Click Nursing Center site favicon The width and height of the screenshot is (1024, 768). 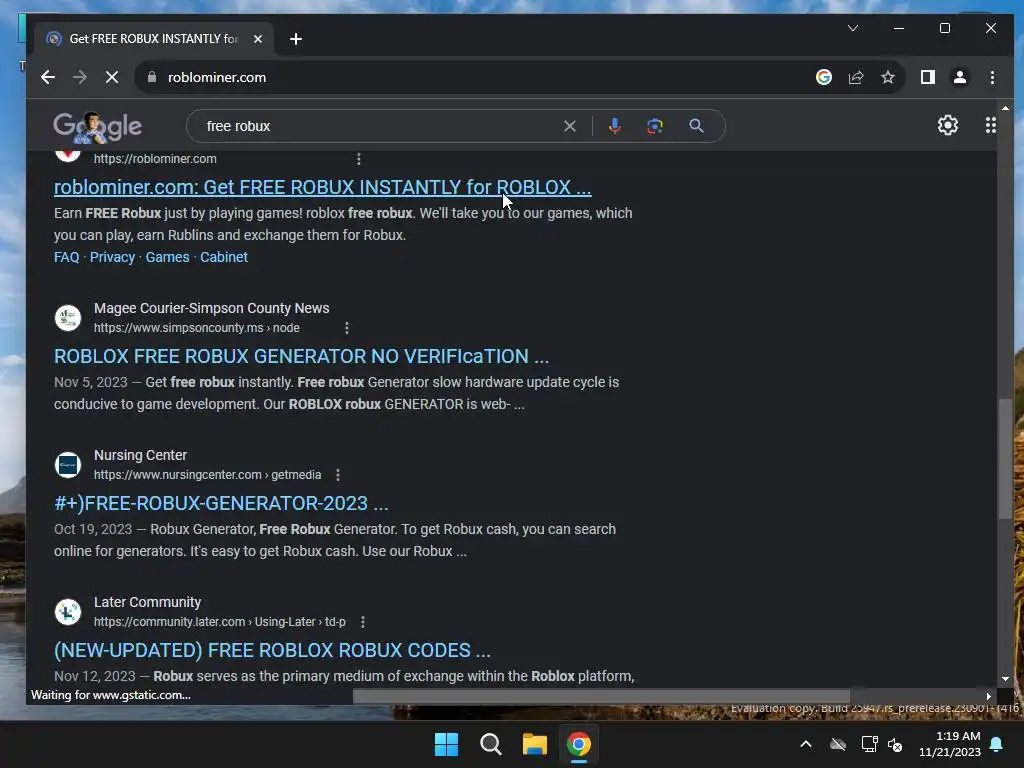68,465
